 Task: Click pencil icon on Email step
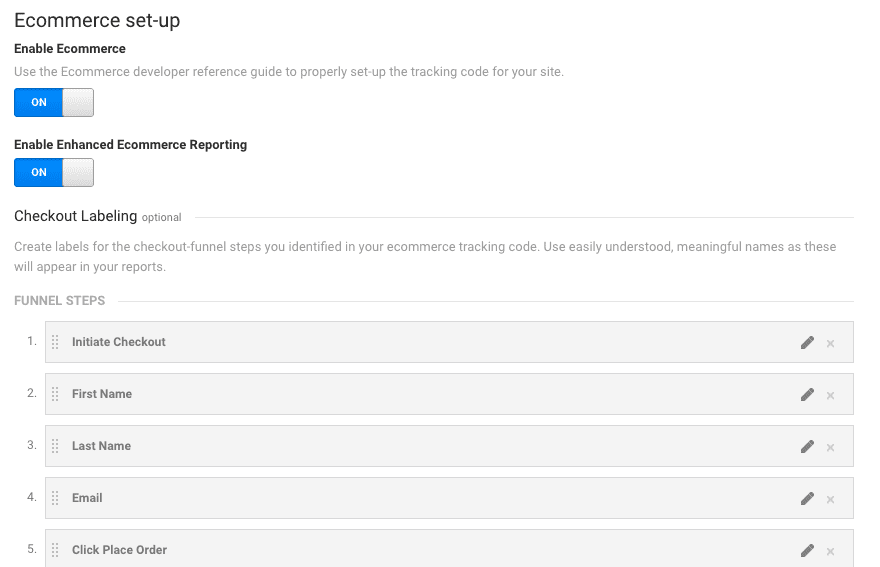[807, 498]
